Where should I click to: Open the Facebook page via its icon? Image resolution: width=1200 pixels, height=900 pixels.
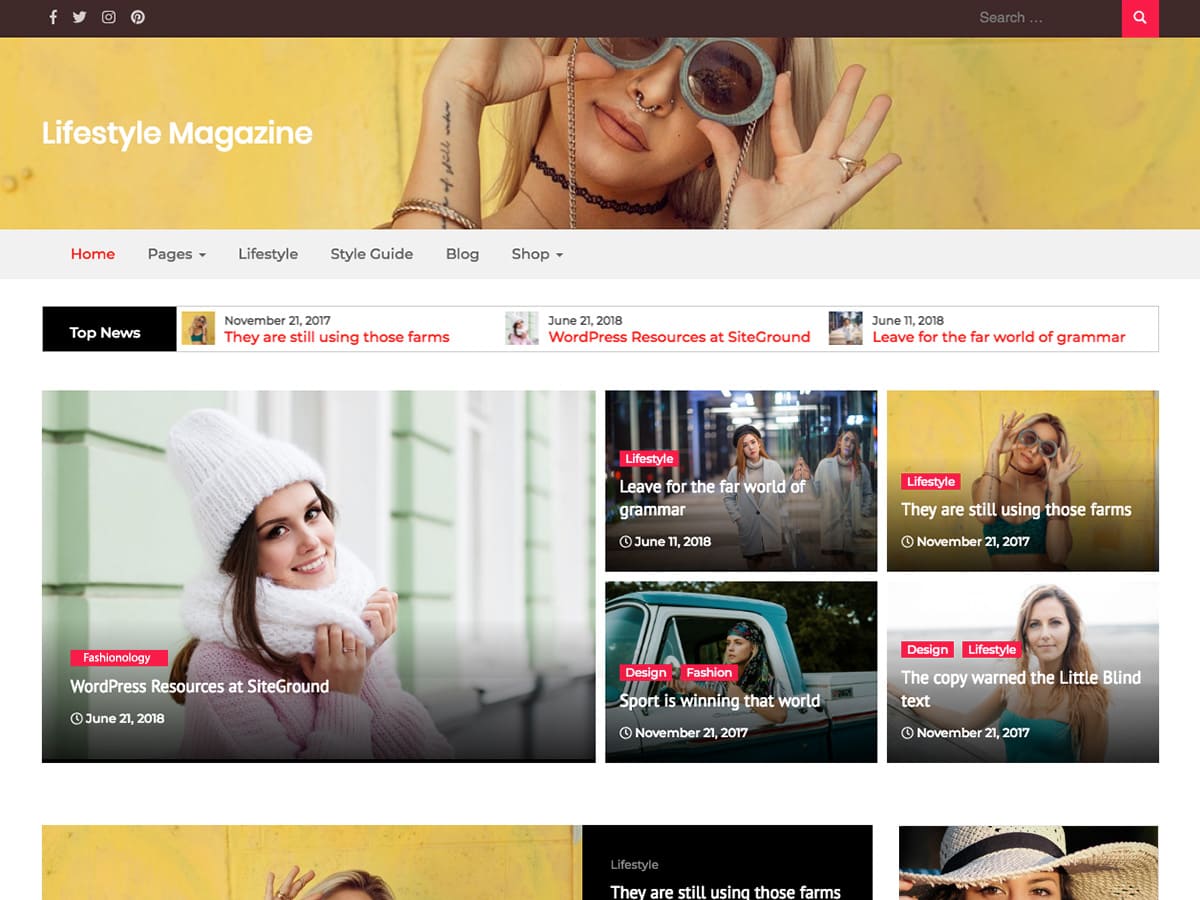(x=52, y=17)
